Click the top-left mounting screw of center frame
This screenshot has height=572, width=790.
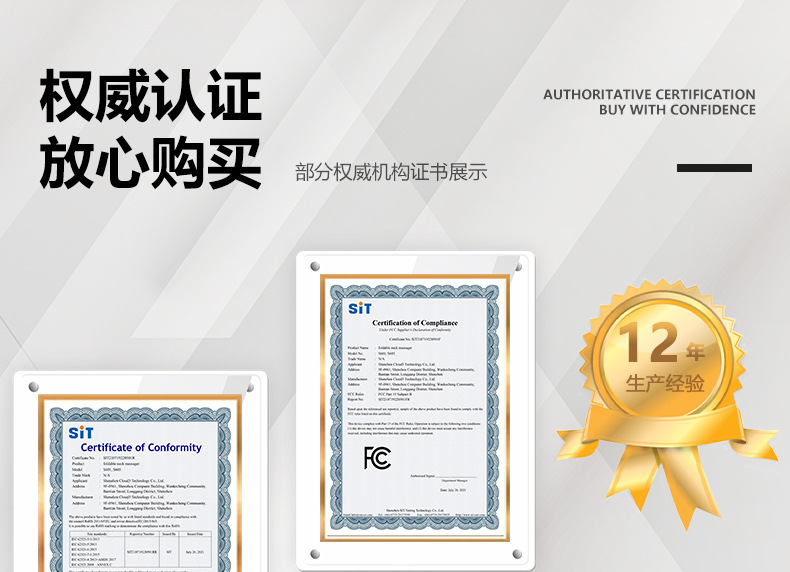[x=315, y=268]
